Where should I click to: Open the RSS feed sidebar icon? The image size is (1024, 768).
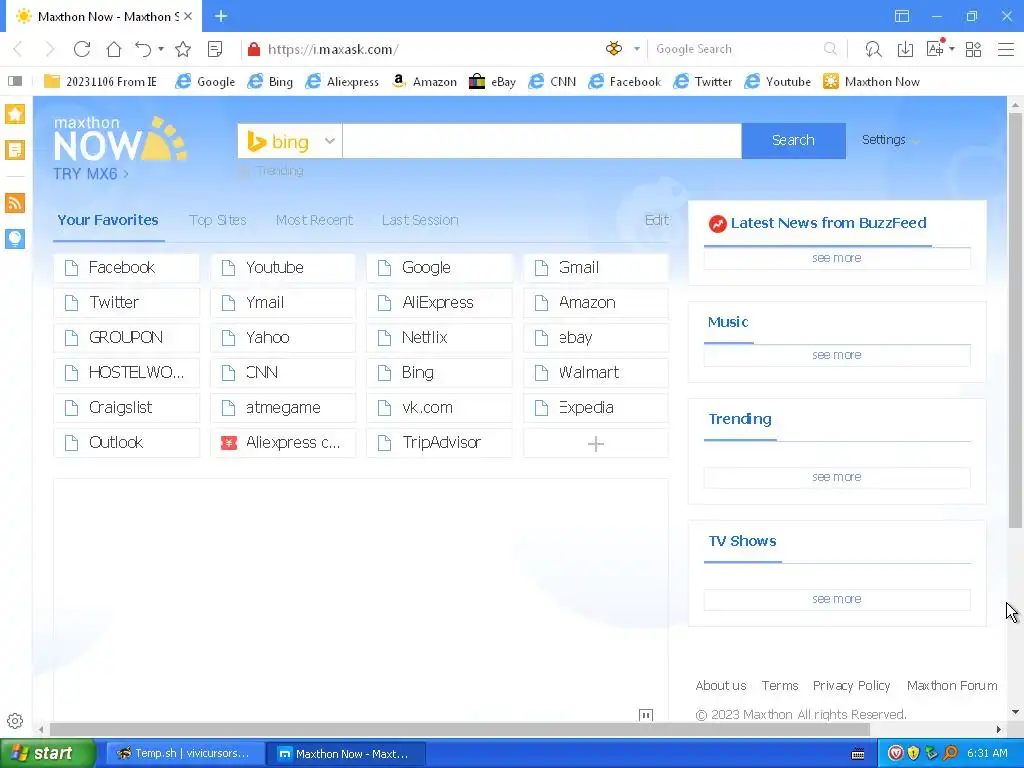[15, 203]
